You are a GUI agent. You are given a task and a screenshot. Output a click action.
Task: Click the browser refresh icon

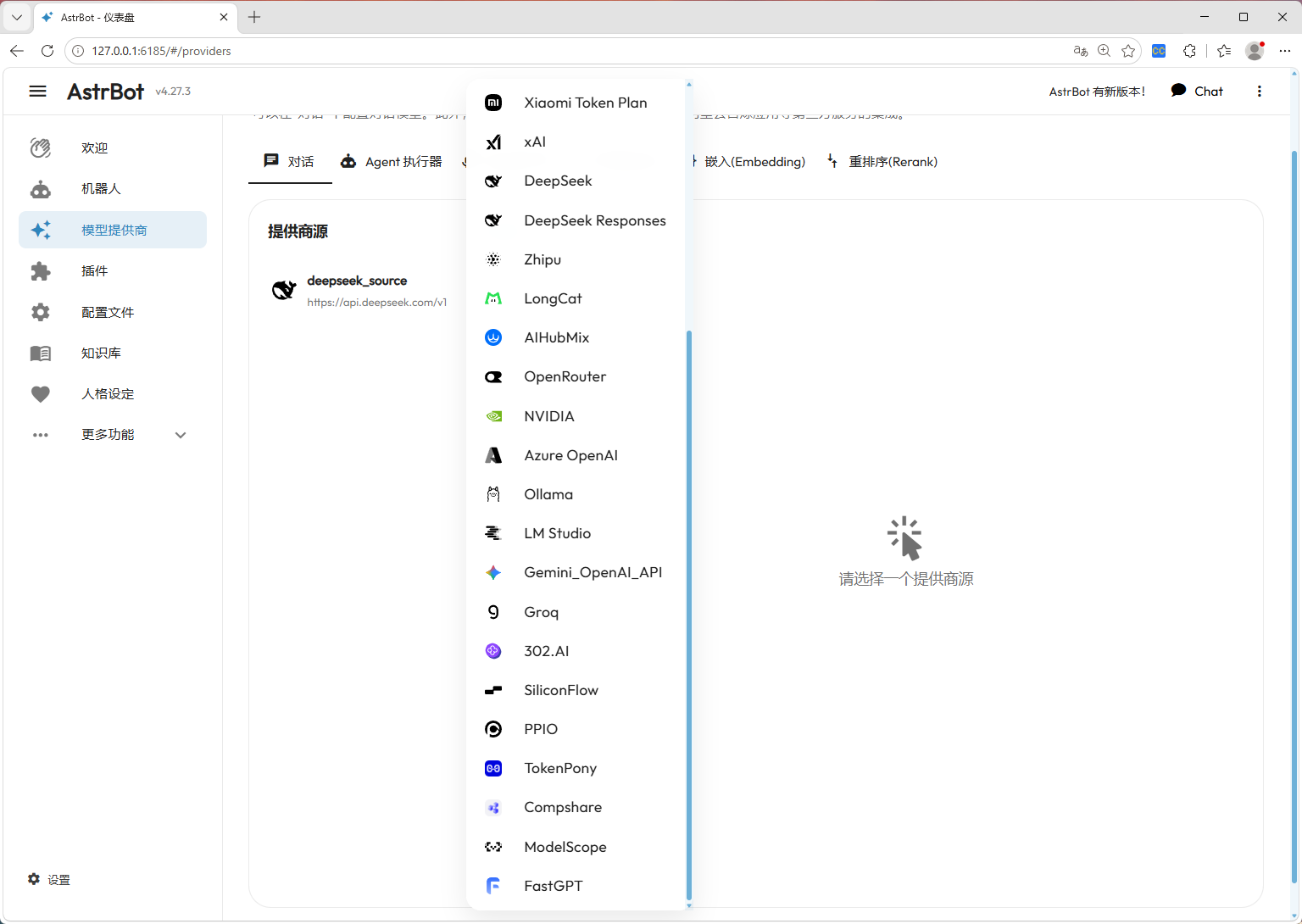coord(47,51)
